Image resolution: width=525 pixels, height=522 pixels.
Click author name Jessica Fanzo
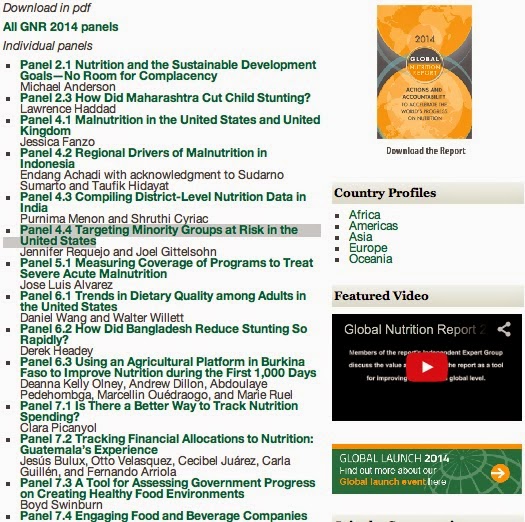click(x=58, y=142)
